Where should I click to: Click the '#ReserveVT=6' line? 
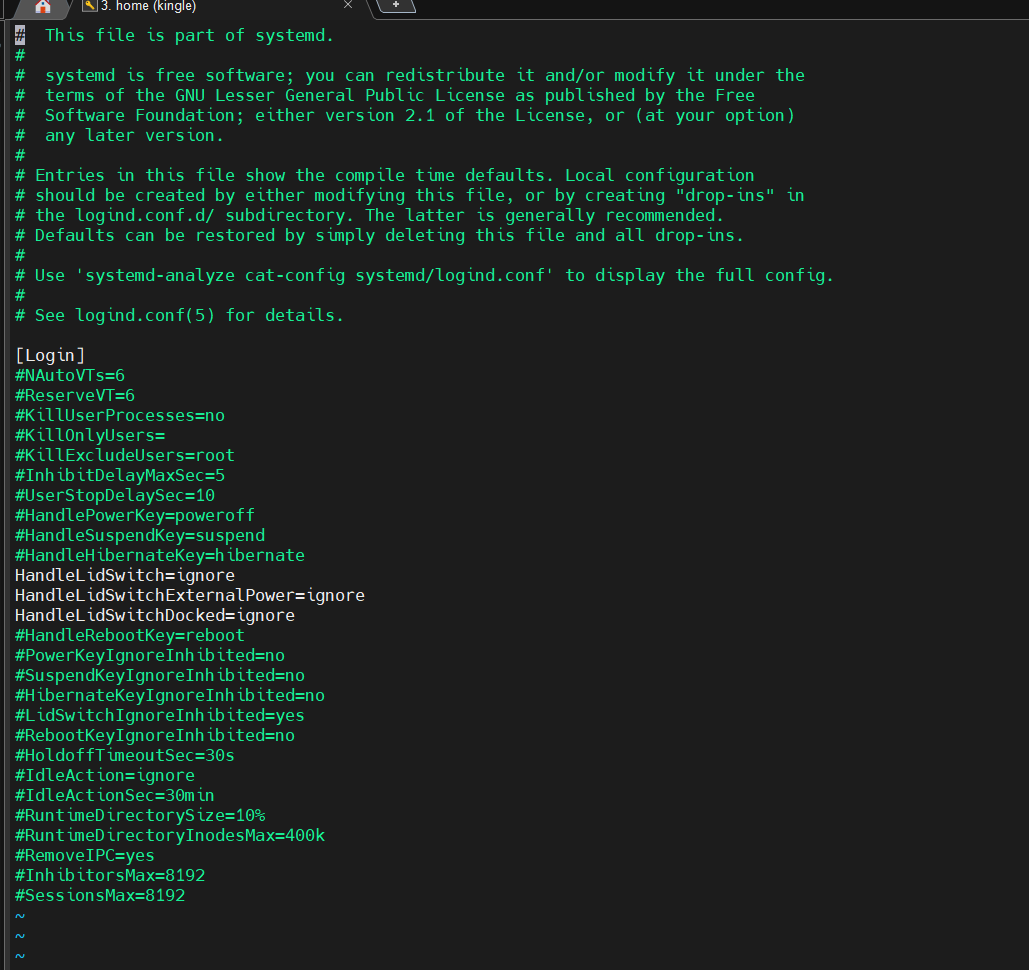click(x=75, y=396)
